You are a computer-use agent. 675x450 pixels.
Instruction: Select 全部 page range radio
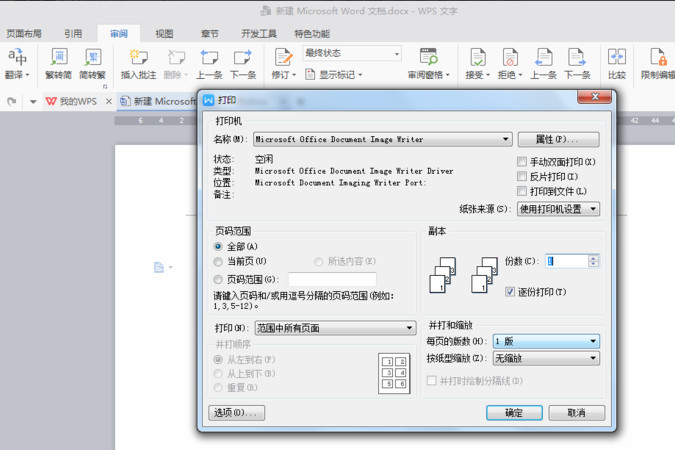(218, 246)
